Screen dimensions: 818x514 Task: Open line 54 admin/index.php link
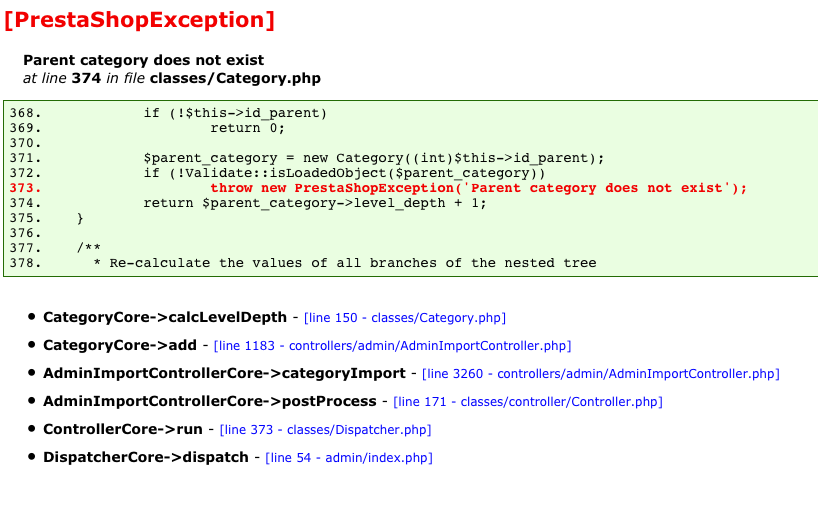349,458
